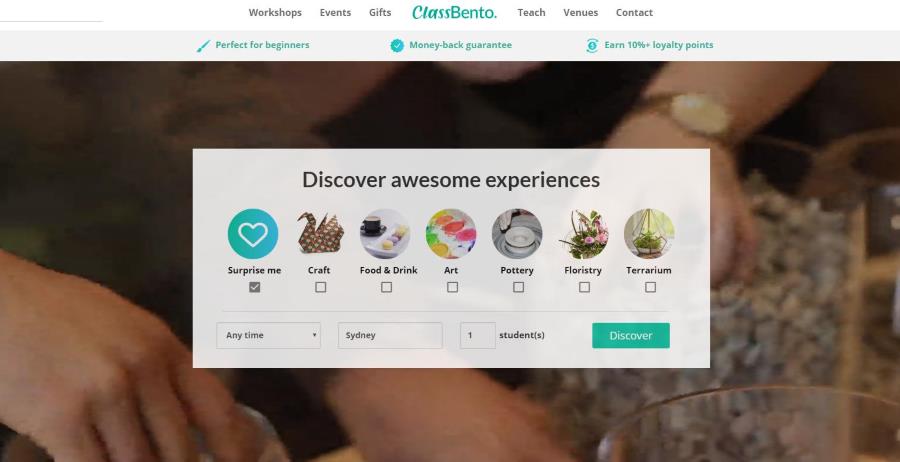Pick the Art paint palette icon
The width and height of the screenshot is (900, 462).
coord(451,234)
